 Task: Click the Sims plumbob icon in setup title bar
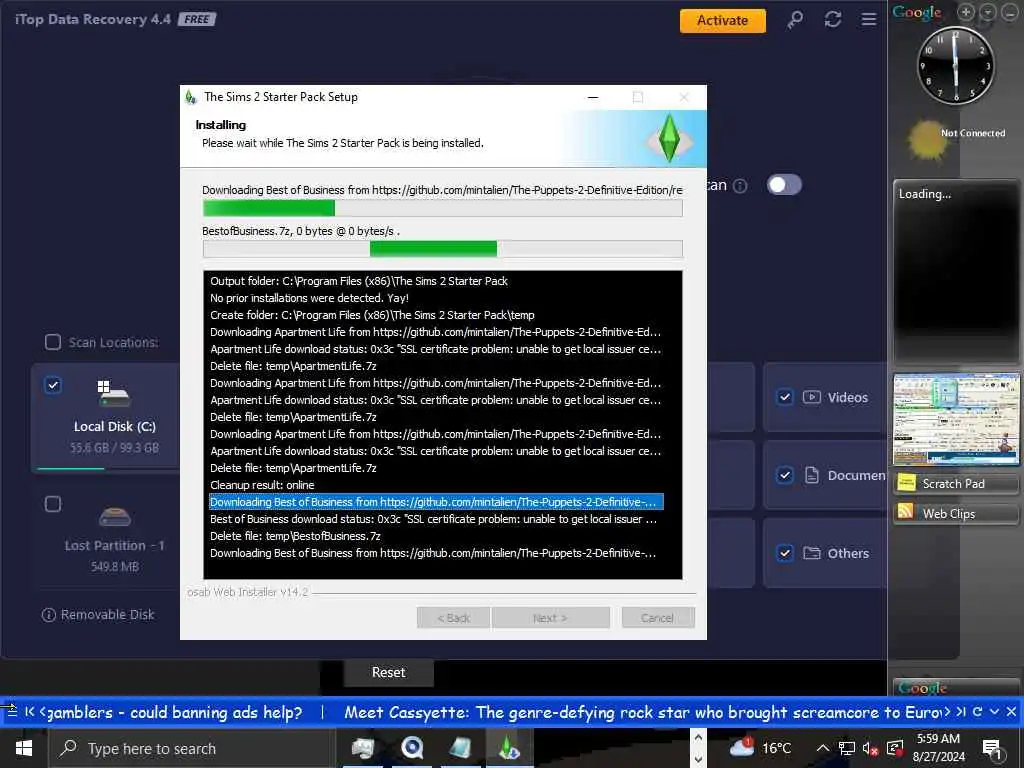[191, 97]
